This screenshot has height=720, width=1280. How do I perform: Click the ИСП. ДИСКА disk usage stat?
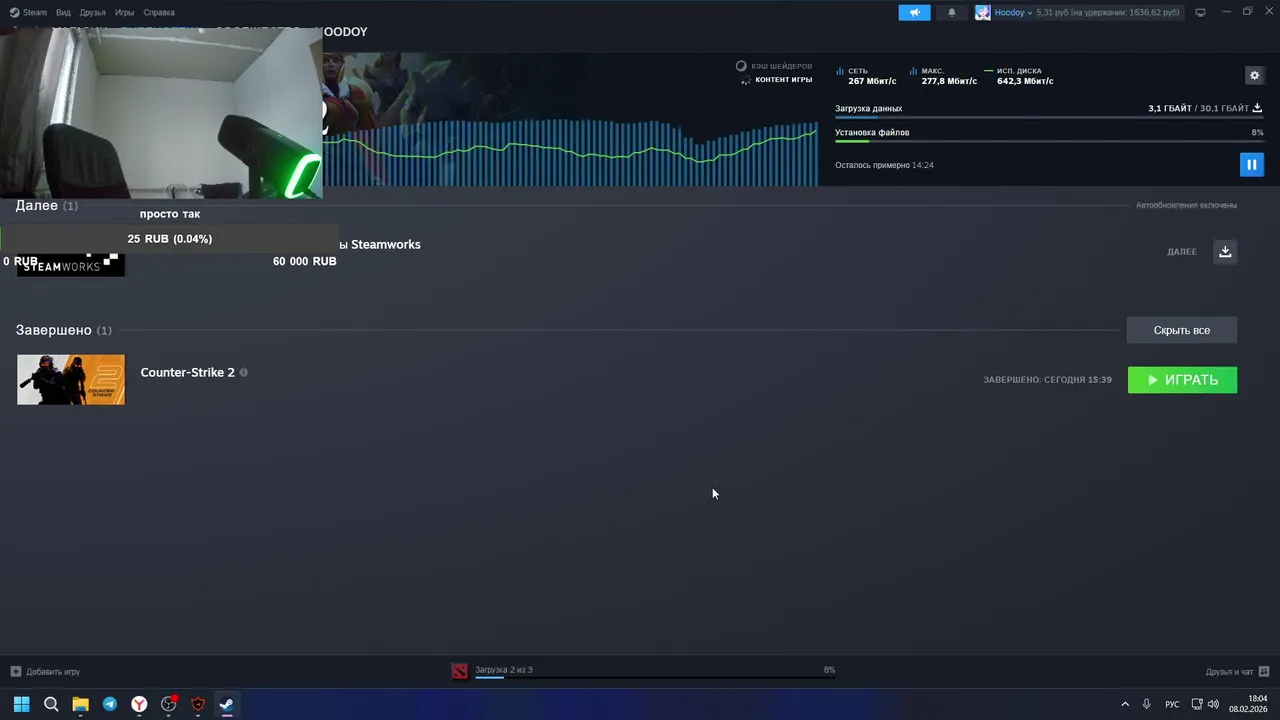click(x=1018, y=76)
